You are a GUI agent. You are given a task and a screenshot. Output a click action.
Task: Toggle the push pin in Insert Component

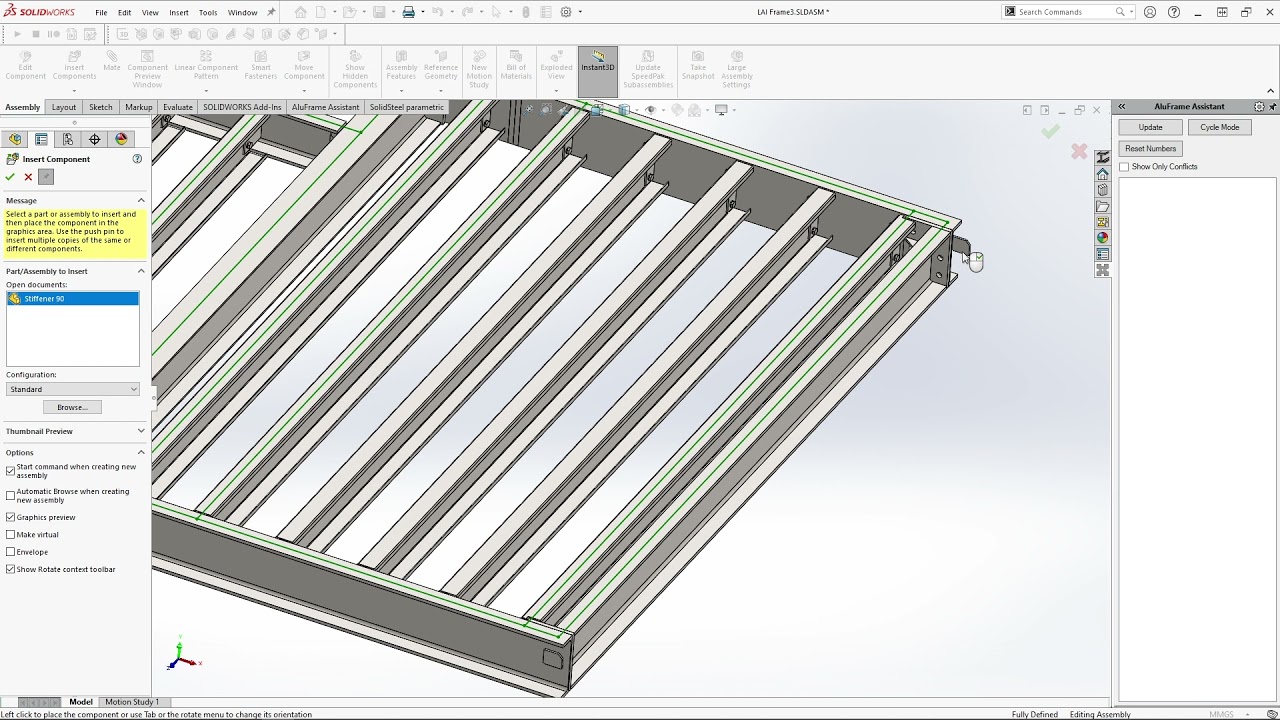point(46,177)
